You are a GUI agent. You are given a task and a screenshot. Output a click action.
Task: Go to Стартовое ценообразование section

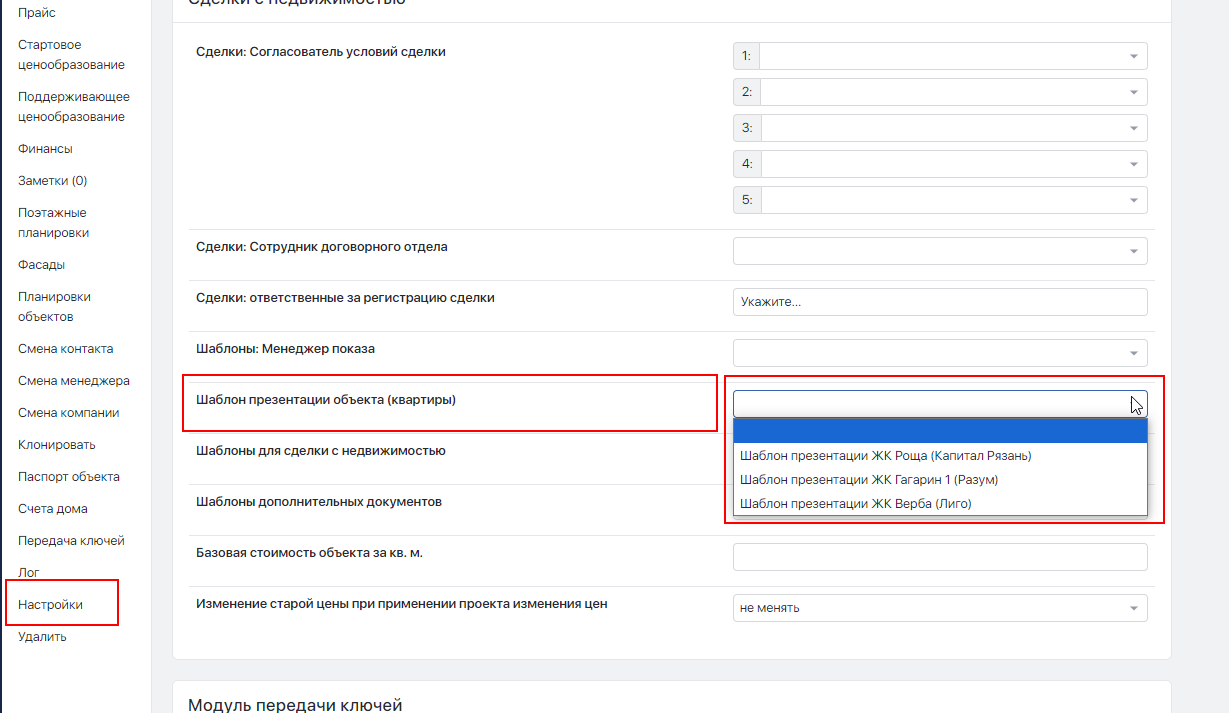coord(71,55)
